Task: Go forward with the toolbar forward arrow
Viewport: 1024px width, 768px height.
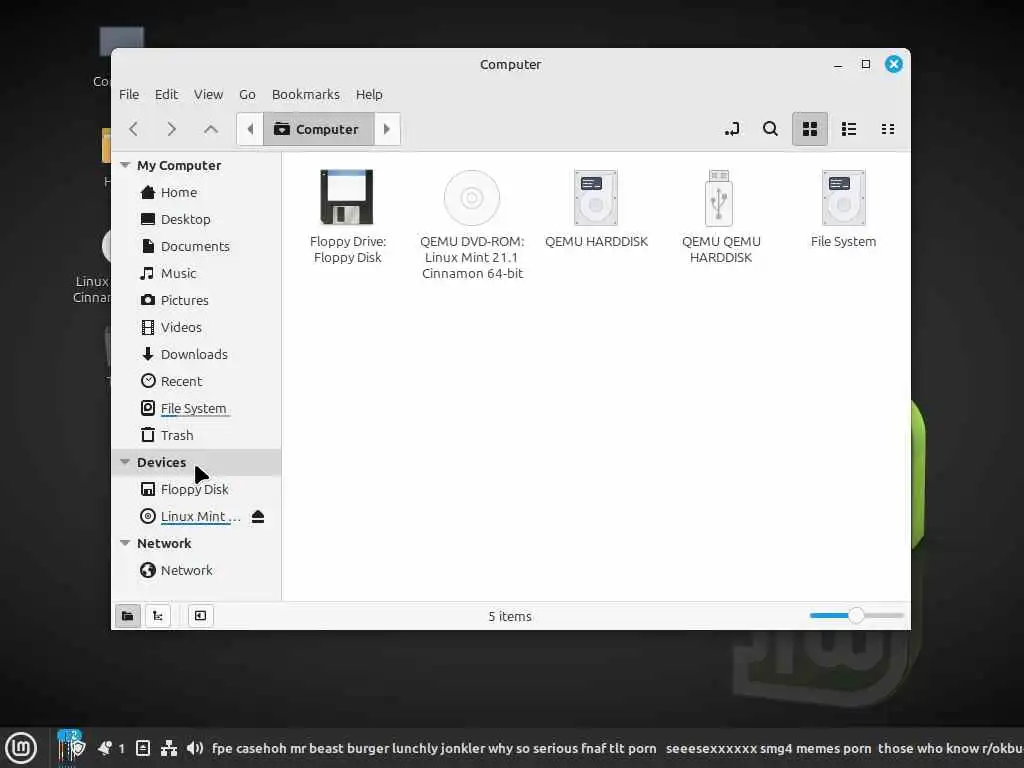Action: [172, 129]
